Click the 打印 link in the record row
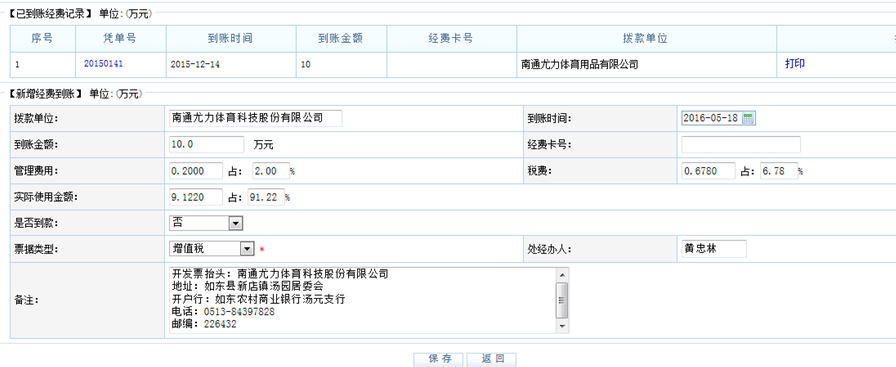Image resolution: width=896 pixels, height=367 pixels. point(795,64)
